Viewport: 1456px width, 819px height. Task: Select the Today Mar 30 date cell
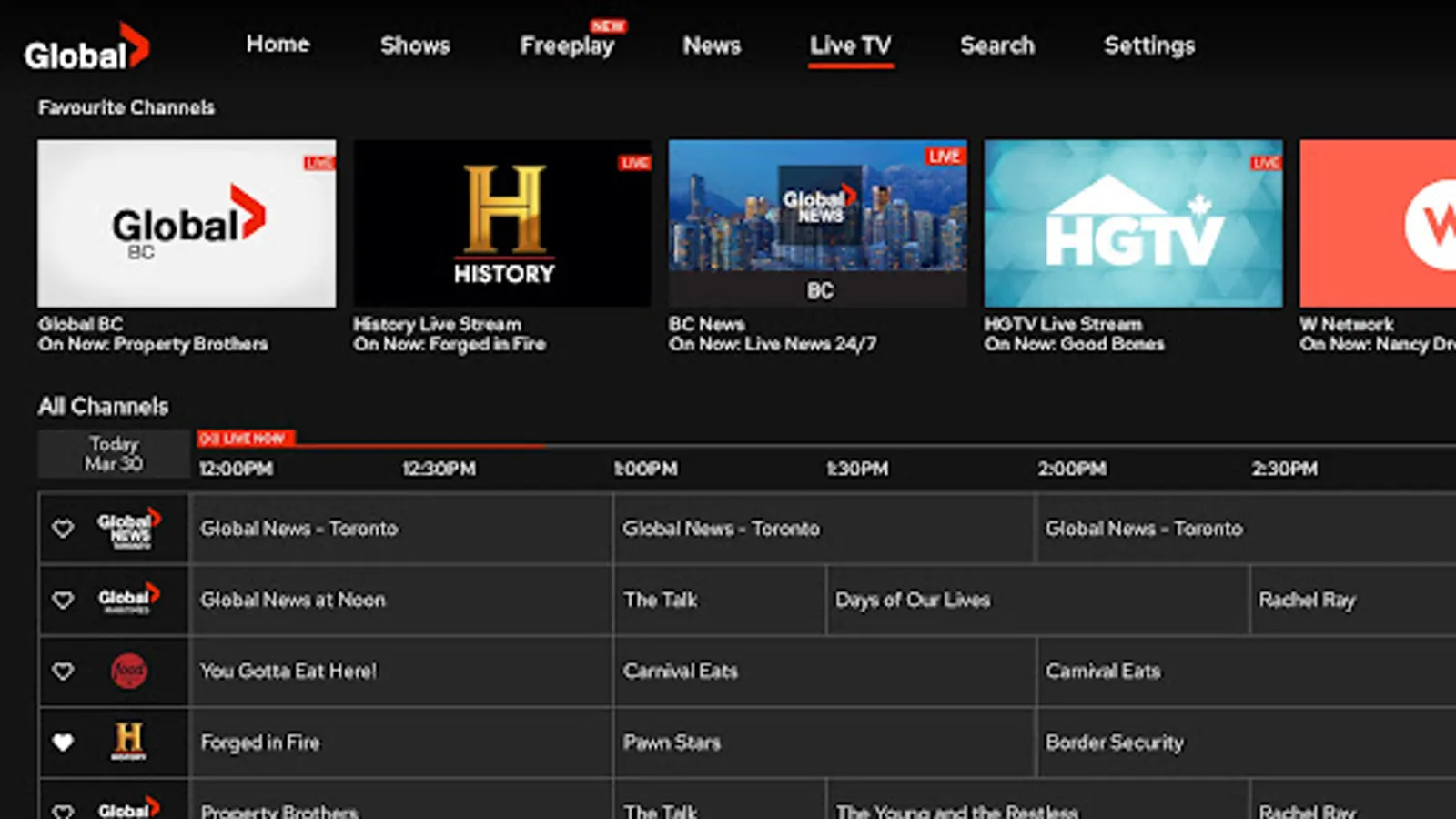click(114, 453)
